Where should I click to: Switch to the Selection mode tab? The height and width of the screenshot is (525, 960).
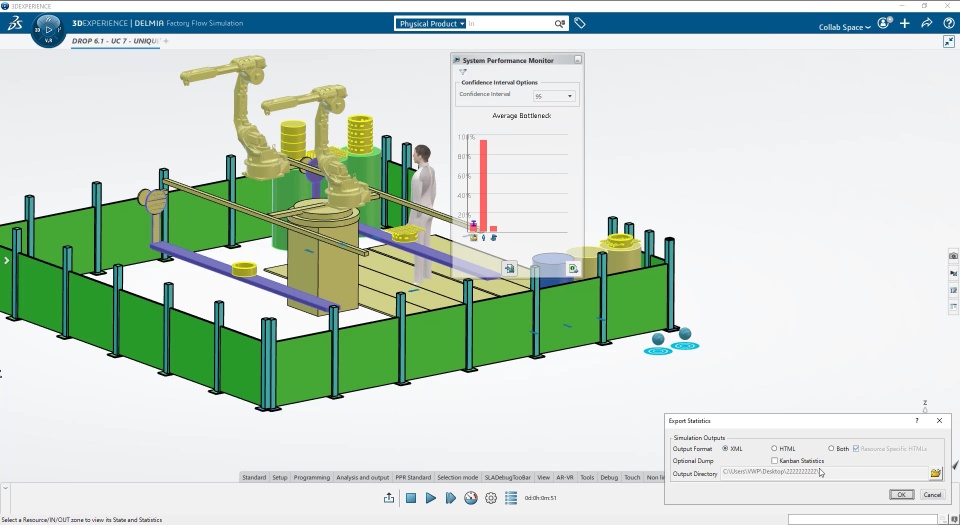[458, 477]
